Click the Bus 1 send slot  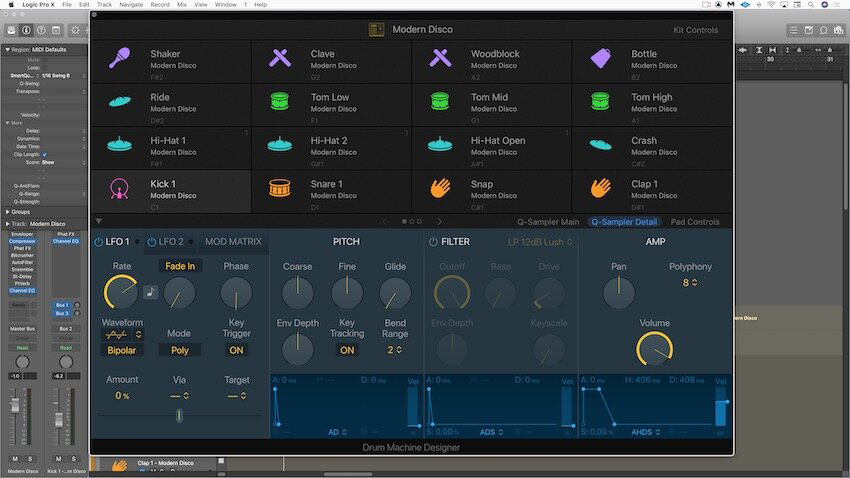(x=62, y=305)
